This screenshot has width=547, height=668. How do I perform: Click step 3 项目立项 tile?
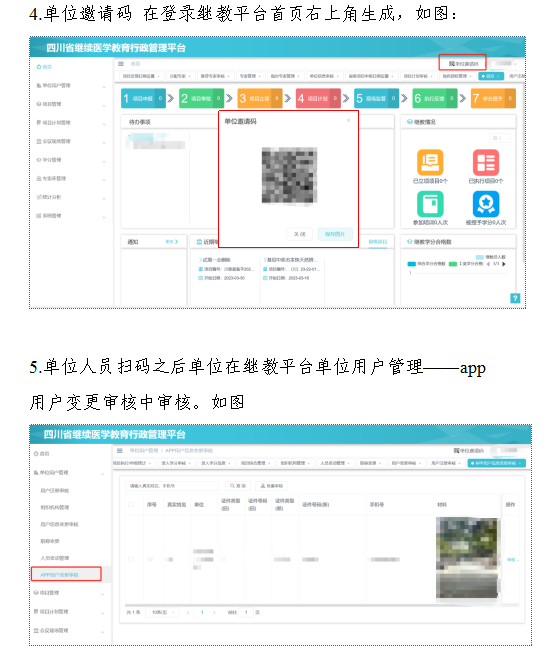[260, 98]
